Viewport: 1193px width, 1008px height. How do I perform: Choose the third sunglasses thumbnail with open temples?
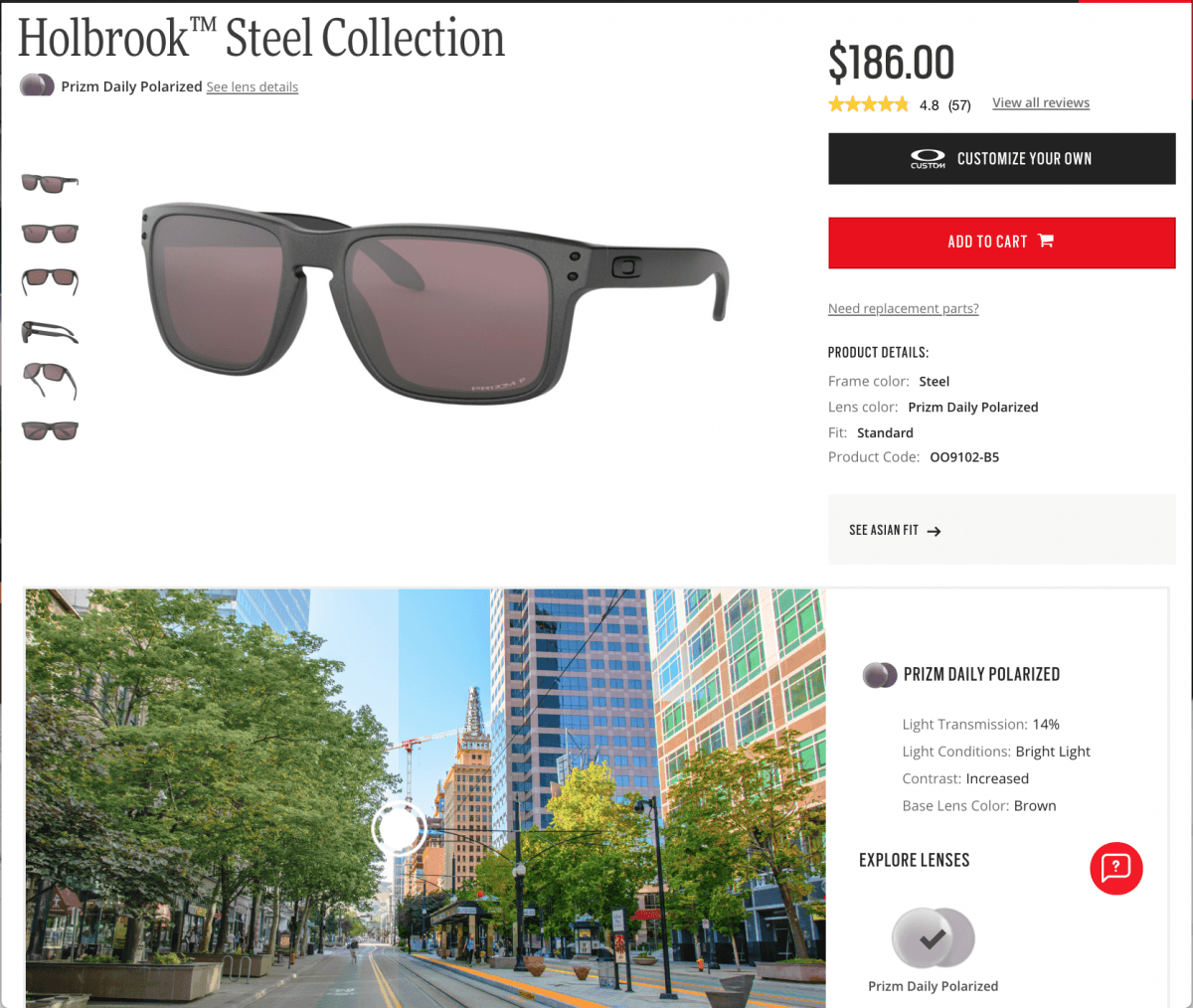coord(50,280)
